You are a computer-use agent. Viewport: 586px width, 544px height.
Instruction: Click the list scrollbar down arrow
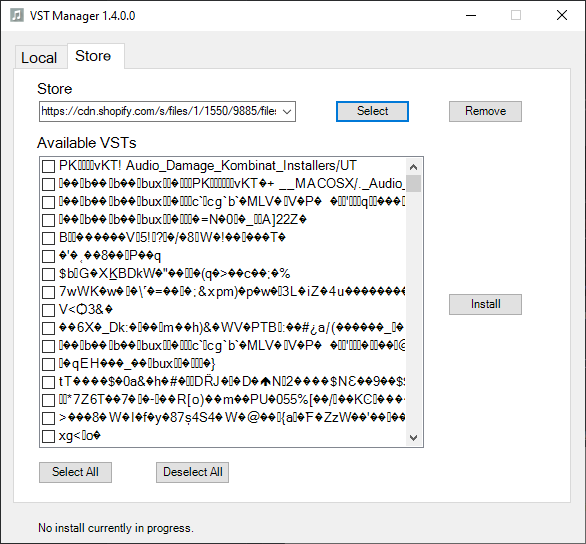point(413,438)
